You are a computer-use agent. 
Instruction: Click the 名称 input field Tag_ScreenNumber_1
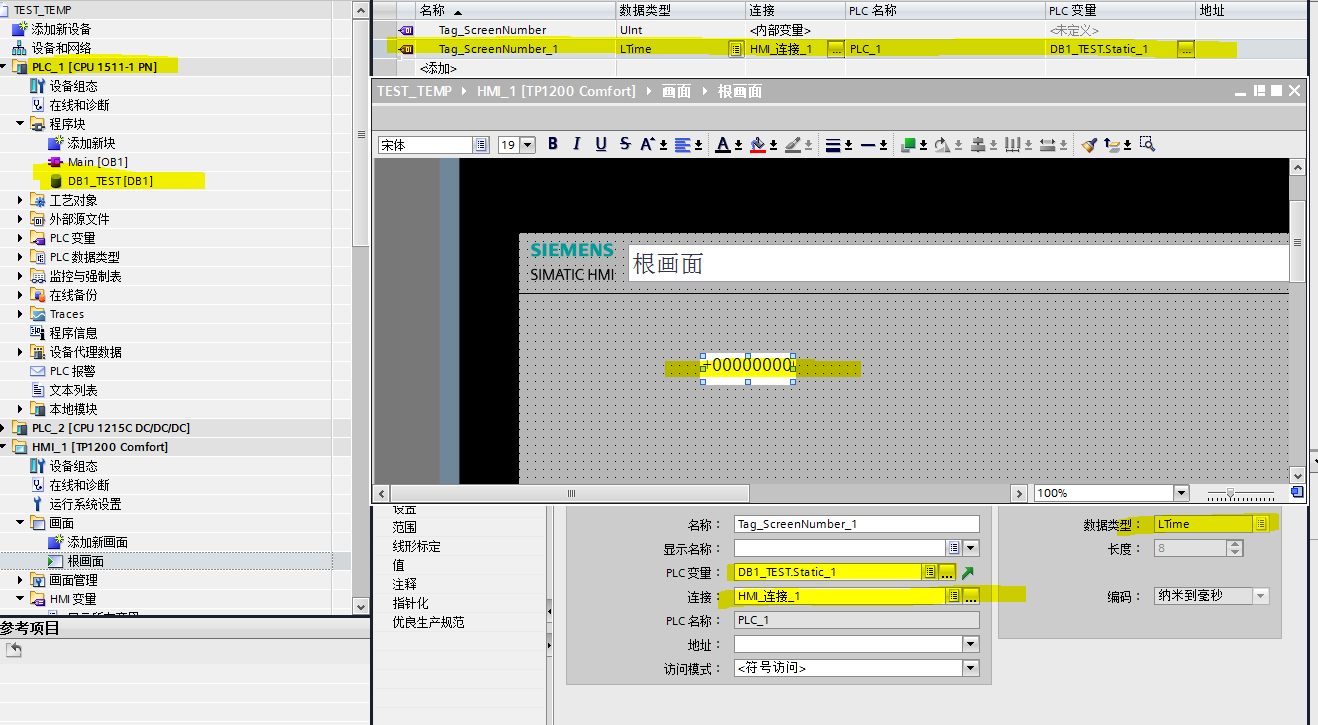pos(857,524)
